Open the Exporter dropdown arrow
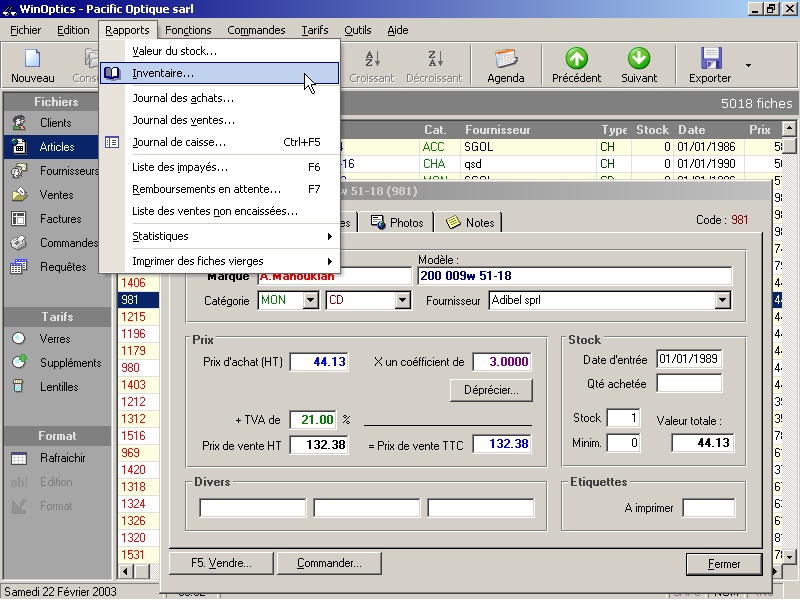This screenshot has width=800, height=600. point(749,66)
